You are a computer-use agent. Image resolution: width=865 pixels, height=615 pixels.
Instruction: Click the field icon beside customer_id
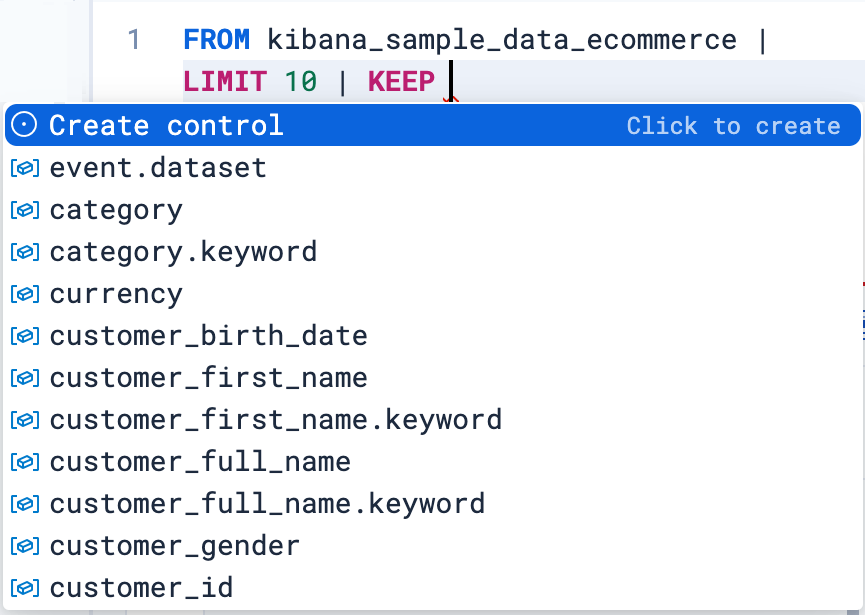pos(25,587)
